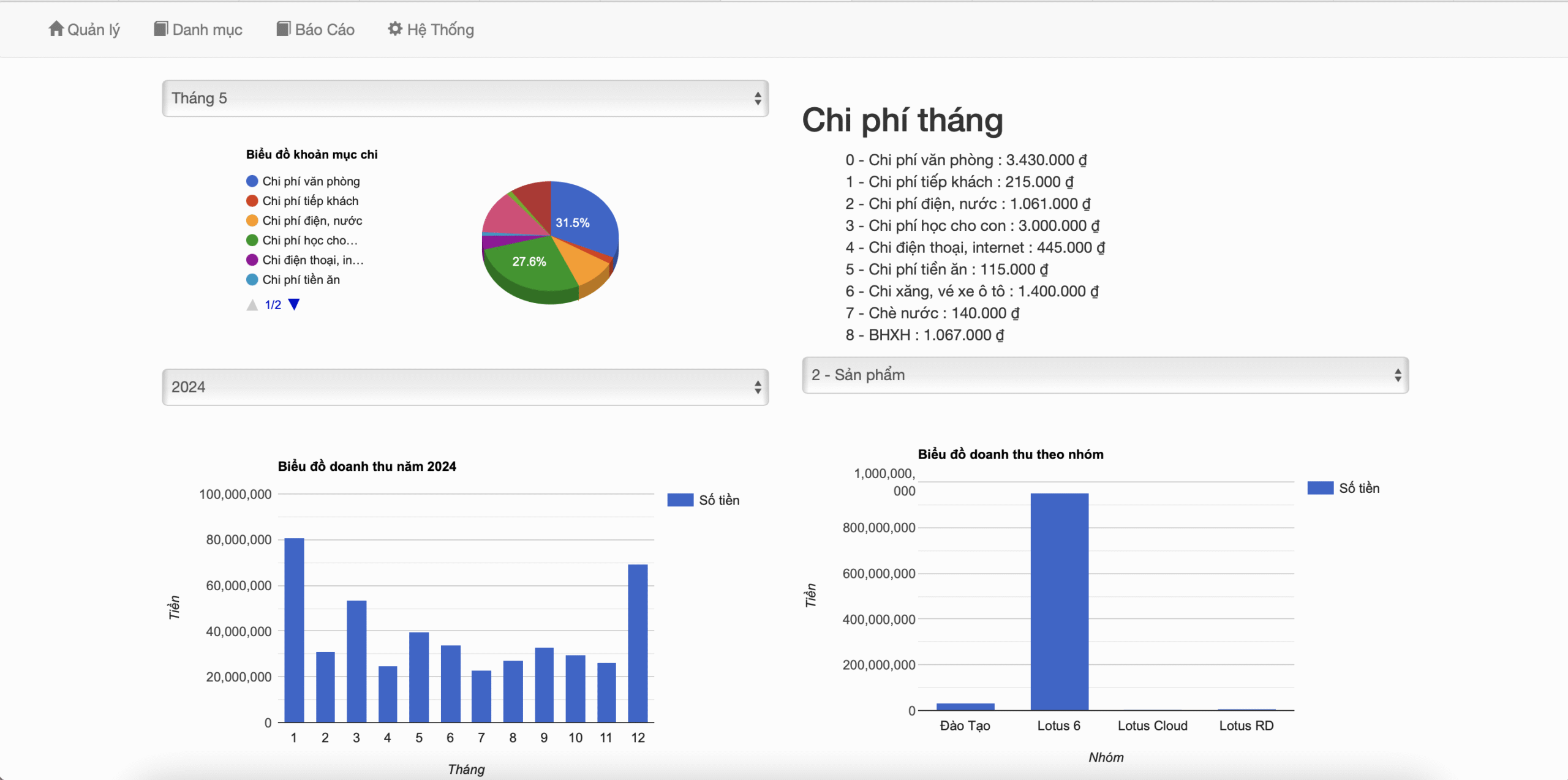Image resolution: width=1568 pixels, height=780 pixels.
Task: Click the green Chi phí học cho swatch
Action: click(x=252, y=240)
